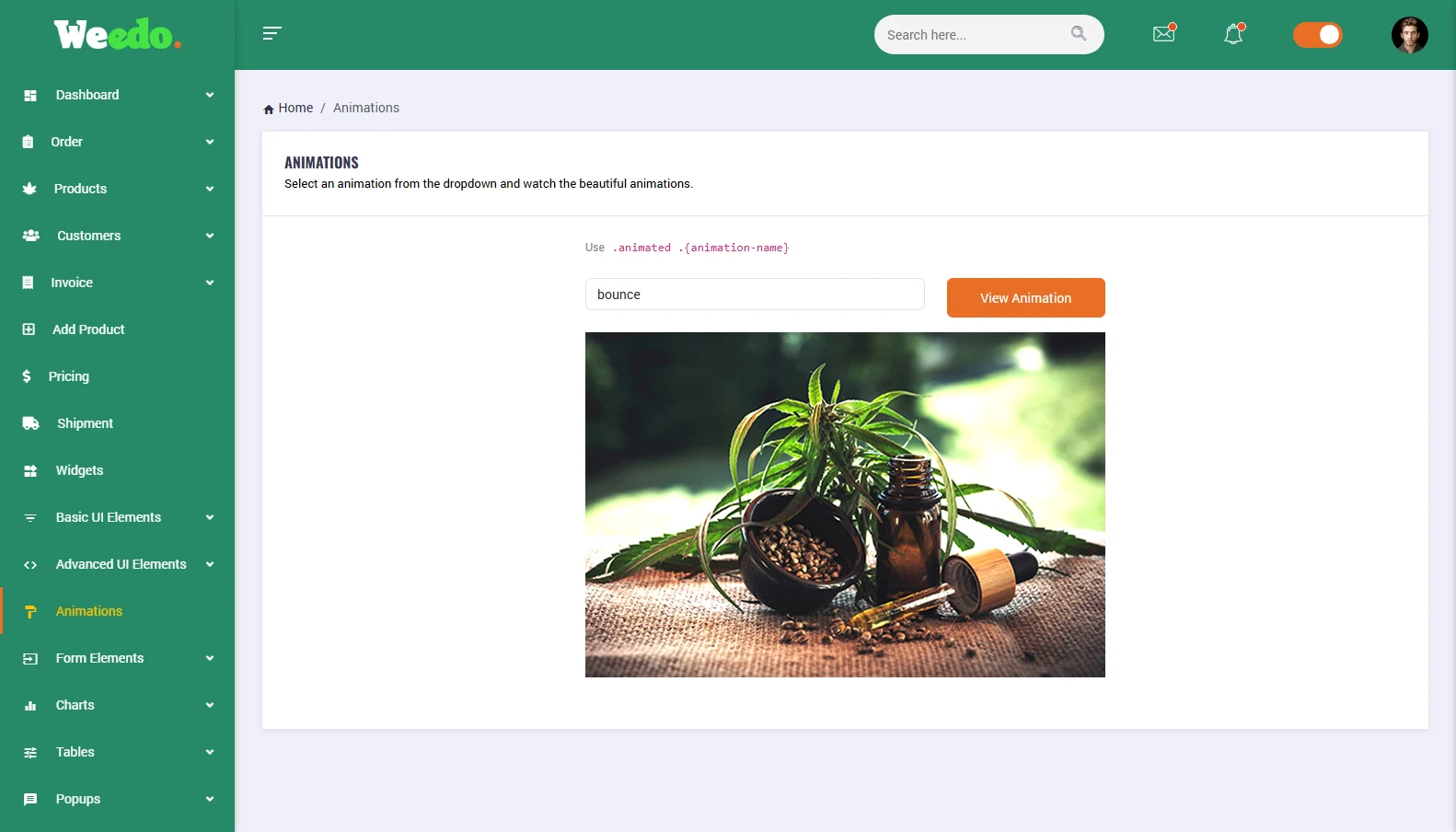Expand the Products submenu arrow
Image resolution: width=1456 pixels, height=832 pixels.
click(210, 189)
